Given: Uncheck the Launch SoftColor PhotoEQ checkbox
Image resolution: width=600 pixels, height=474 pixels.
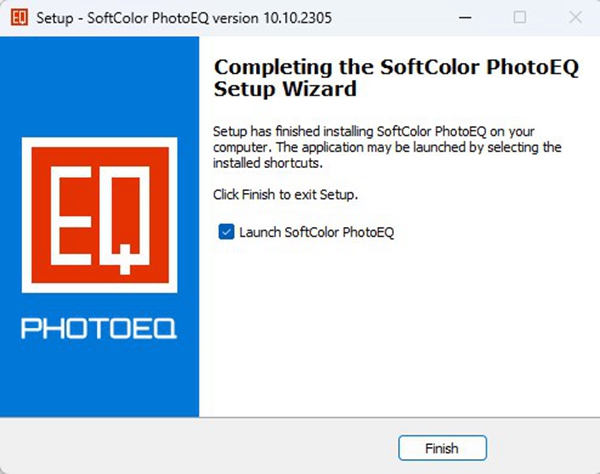Looking at the screenshot, I should [x=226, y=232].
